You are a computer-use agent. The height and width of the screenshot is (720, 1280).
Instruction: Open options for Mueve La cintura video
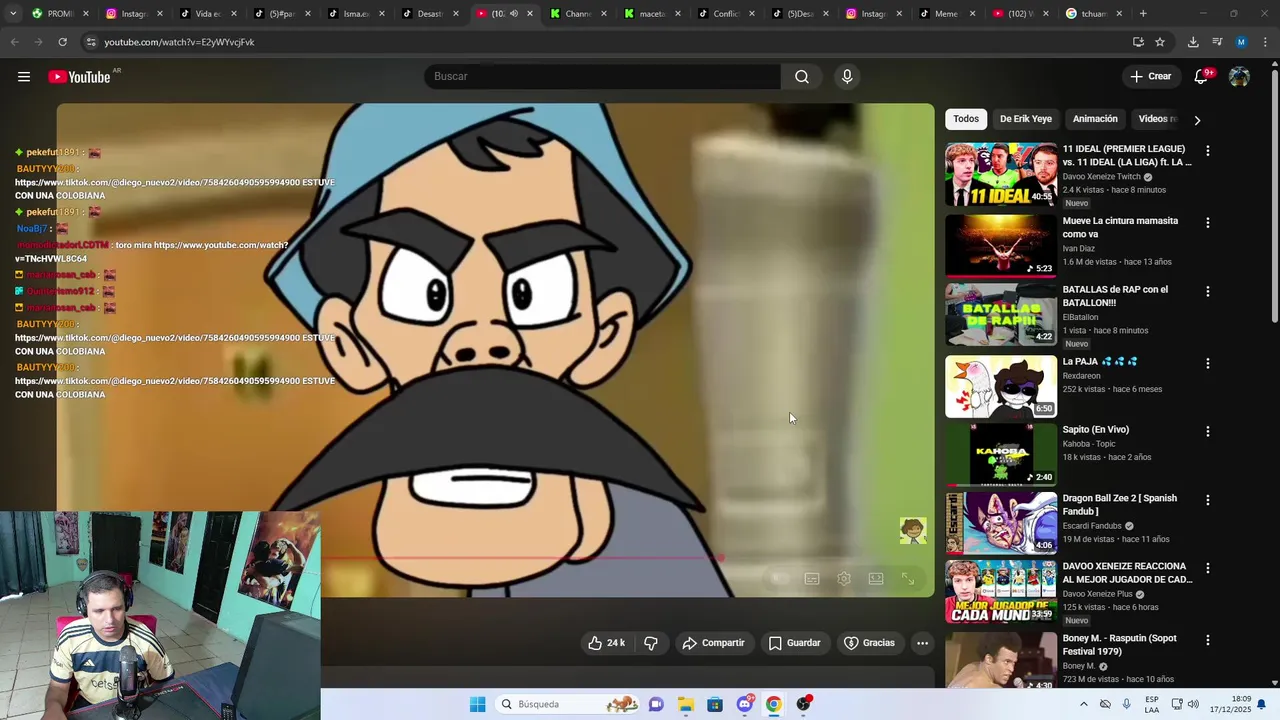coord(1207,223)
